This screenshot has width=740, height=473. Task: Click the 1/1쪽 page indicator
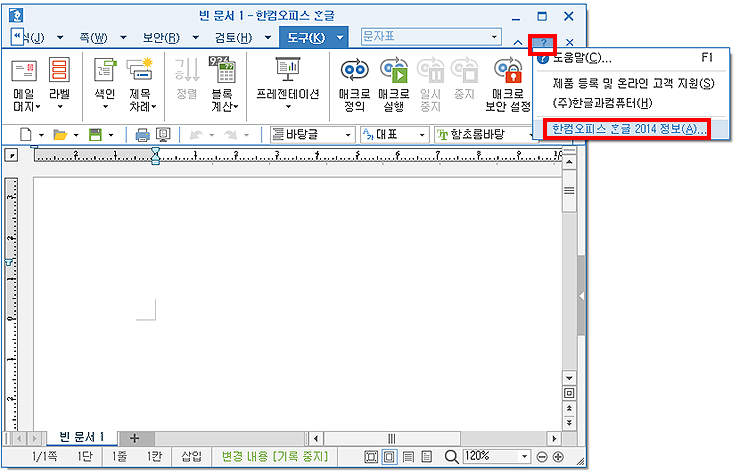click(44, 456)
